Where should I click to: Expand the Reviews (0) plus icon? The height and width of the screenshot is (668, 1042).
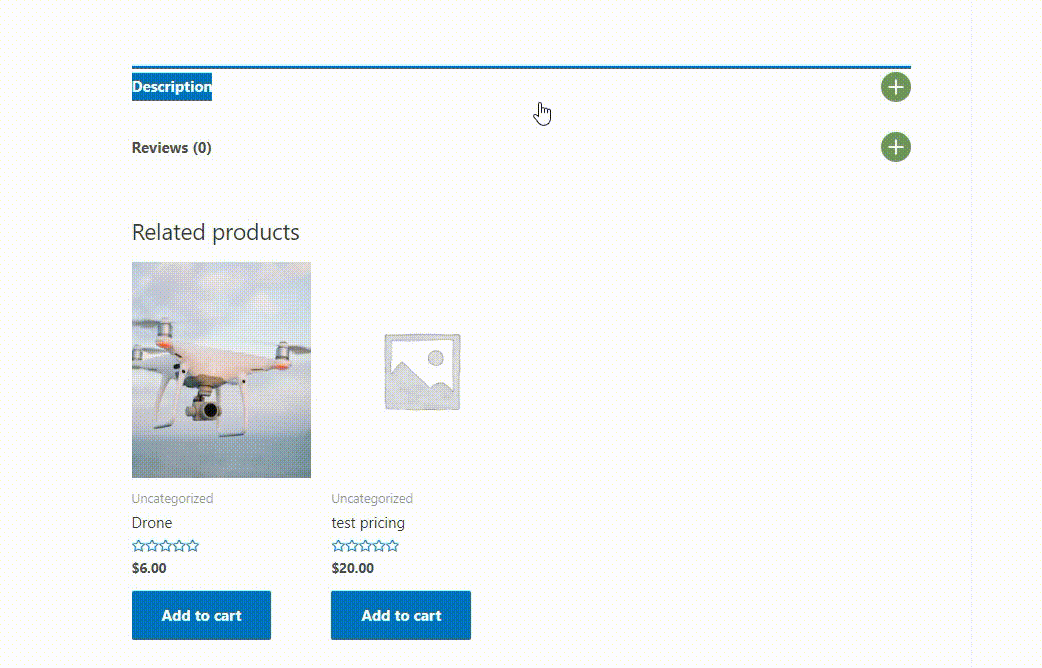(x=895, y=148)
